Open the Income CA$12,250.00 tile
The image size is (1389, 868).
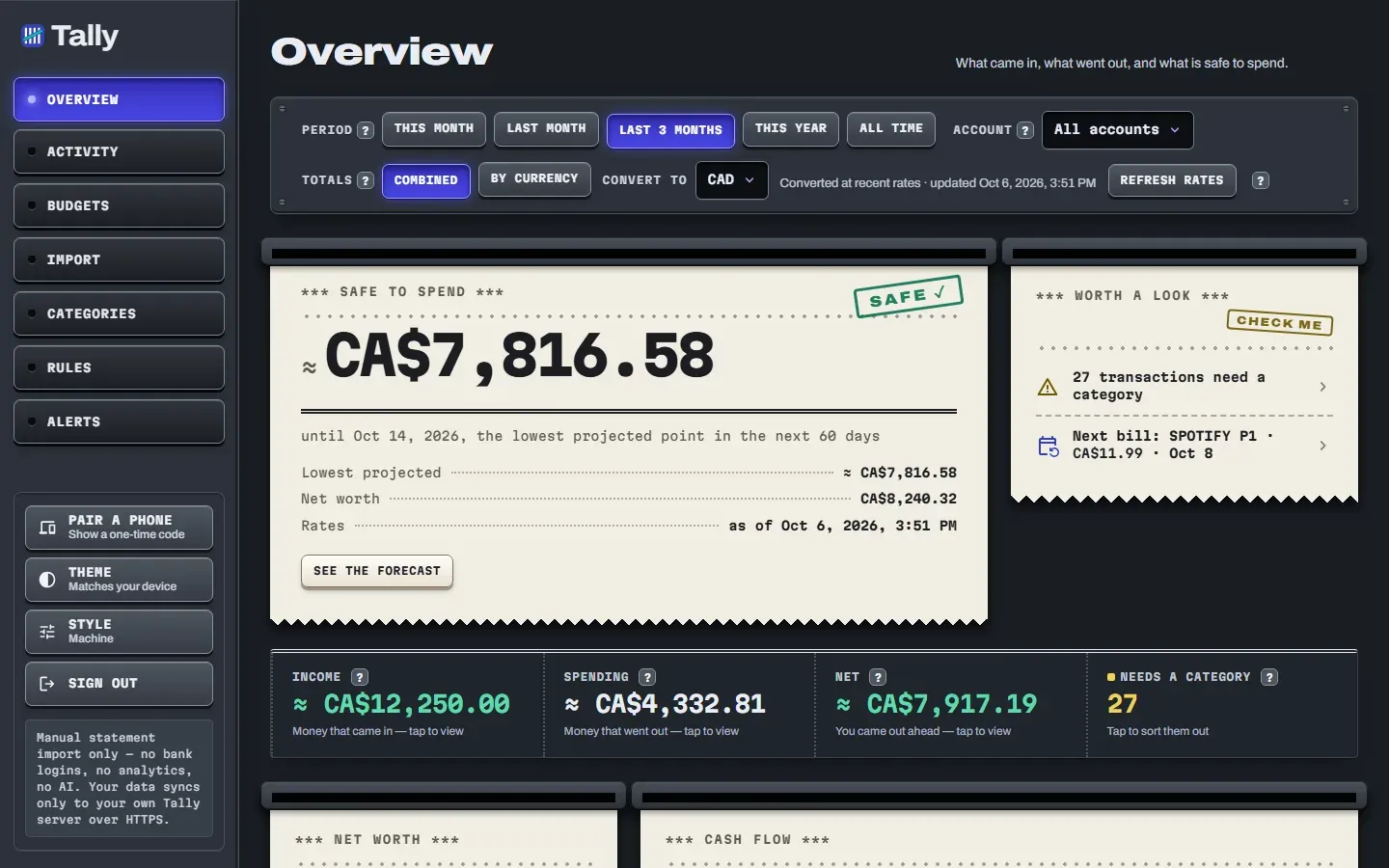(408, 706)
